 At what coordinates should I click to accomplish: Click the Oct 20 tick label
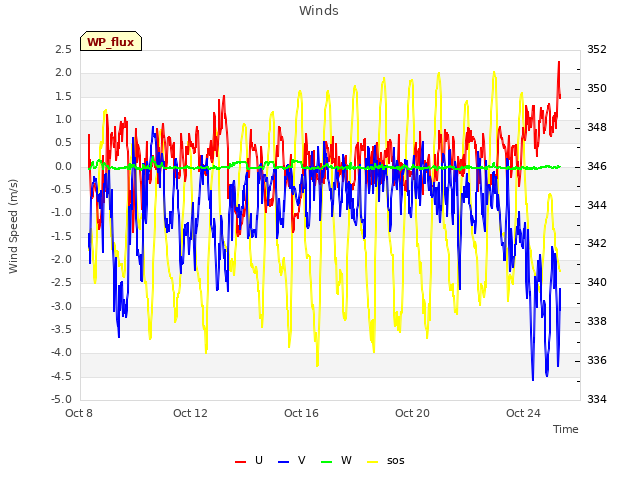(x=412, y=413)
